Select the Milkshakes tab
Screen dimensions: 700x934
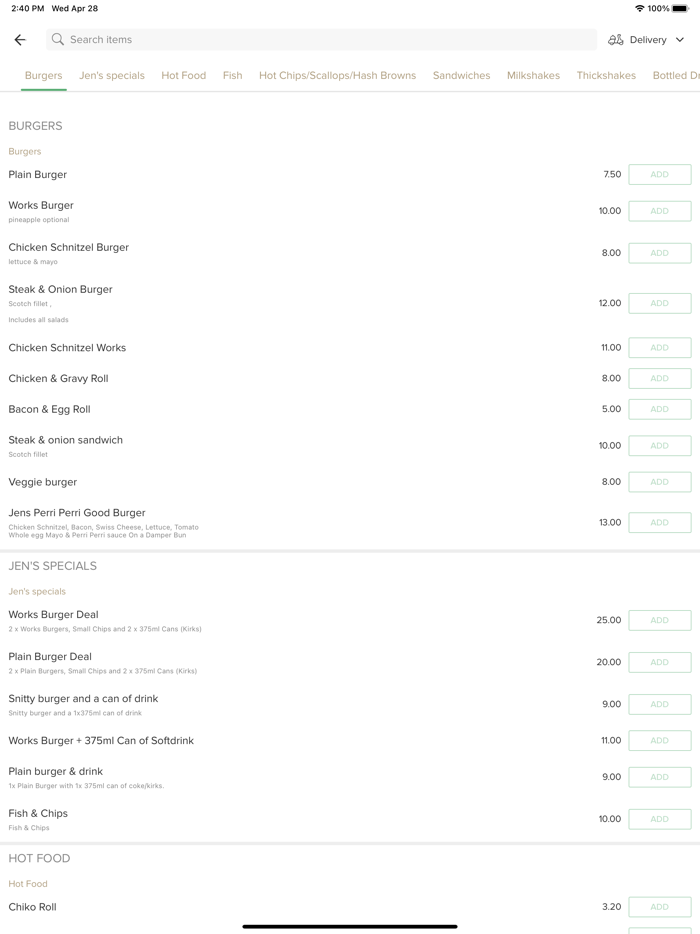pyautogui.click(x=533, y=76)
